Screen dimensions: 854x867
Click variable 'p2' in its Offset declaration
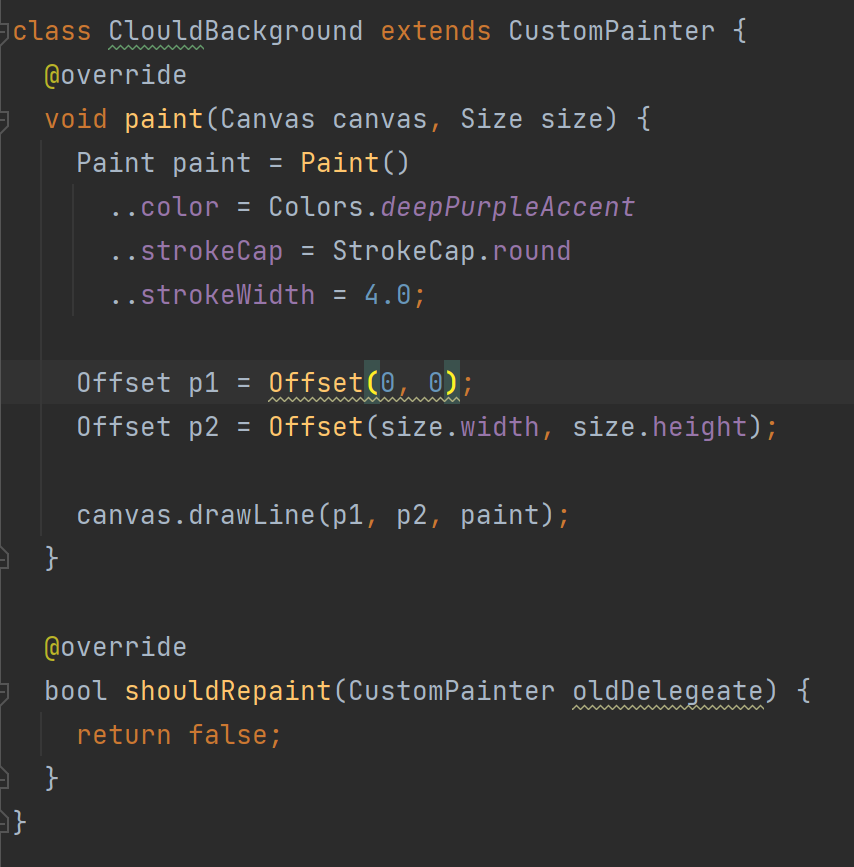(x=204, y=427)
